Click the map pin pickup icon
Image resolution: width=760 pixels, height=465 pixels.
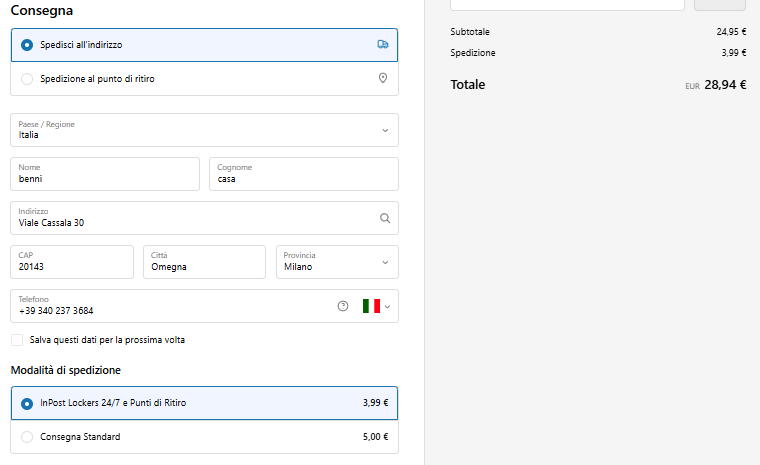pyautogui.click(x=382, y=78)
